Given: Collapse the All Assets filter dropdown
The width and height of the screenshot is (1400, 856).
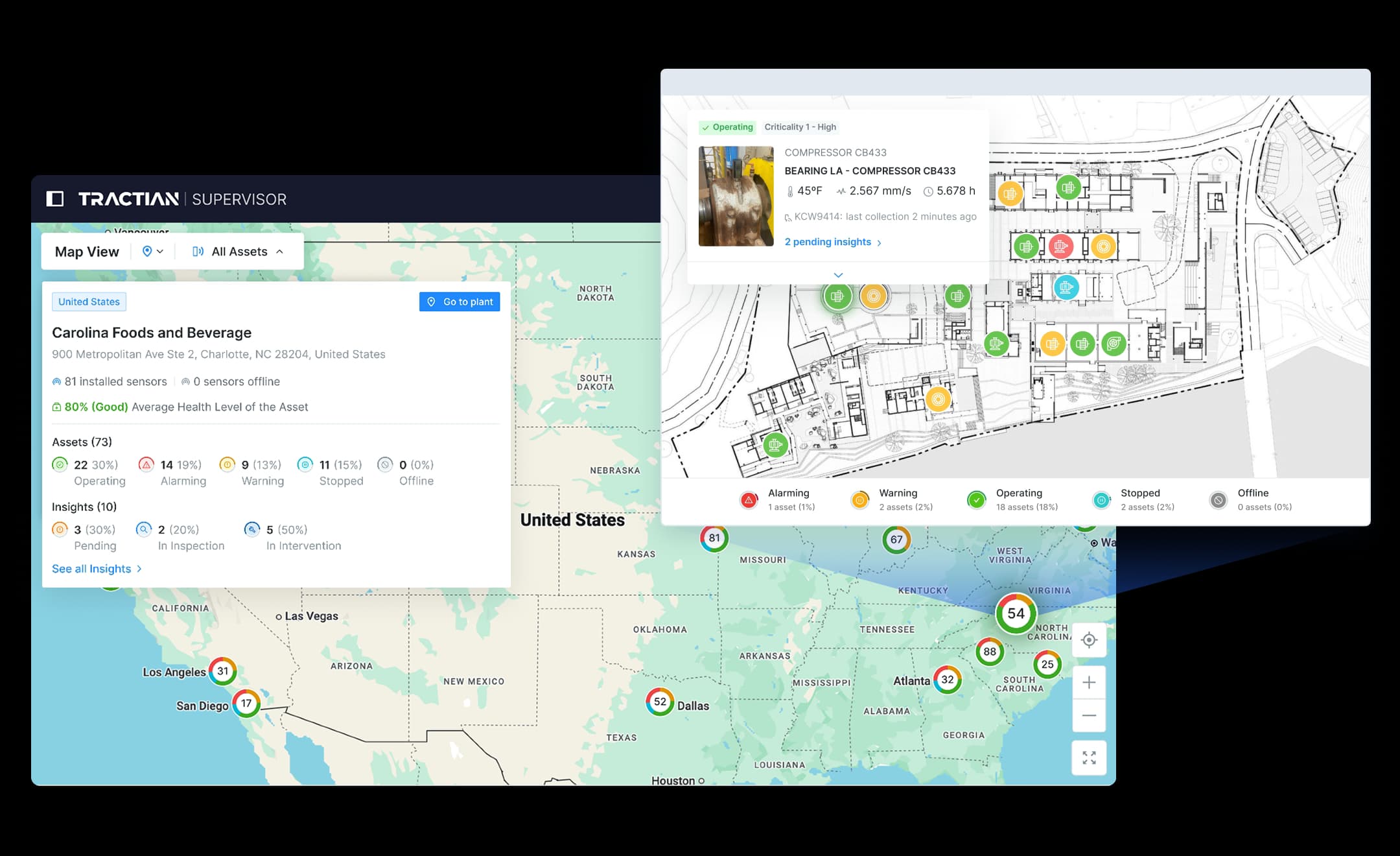Looking at the screenshot, I should click(279, 252).
